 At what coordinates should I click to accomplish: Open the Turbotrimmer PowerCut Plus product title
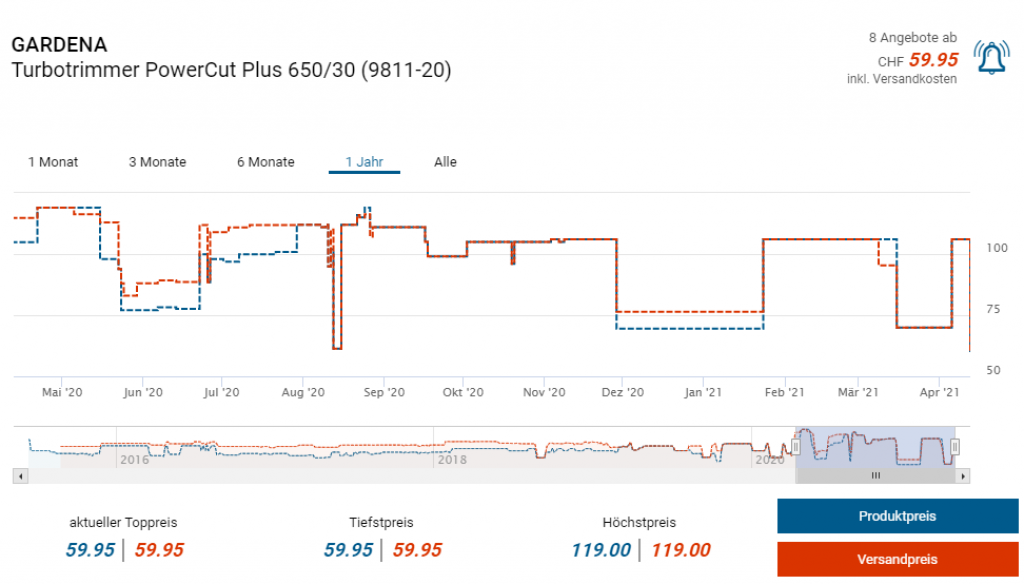coord(231,71)
